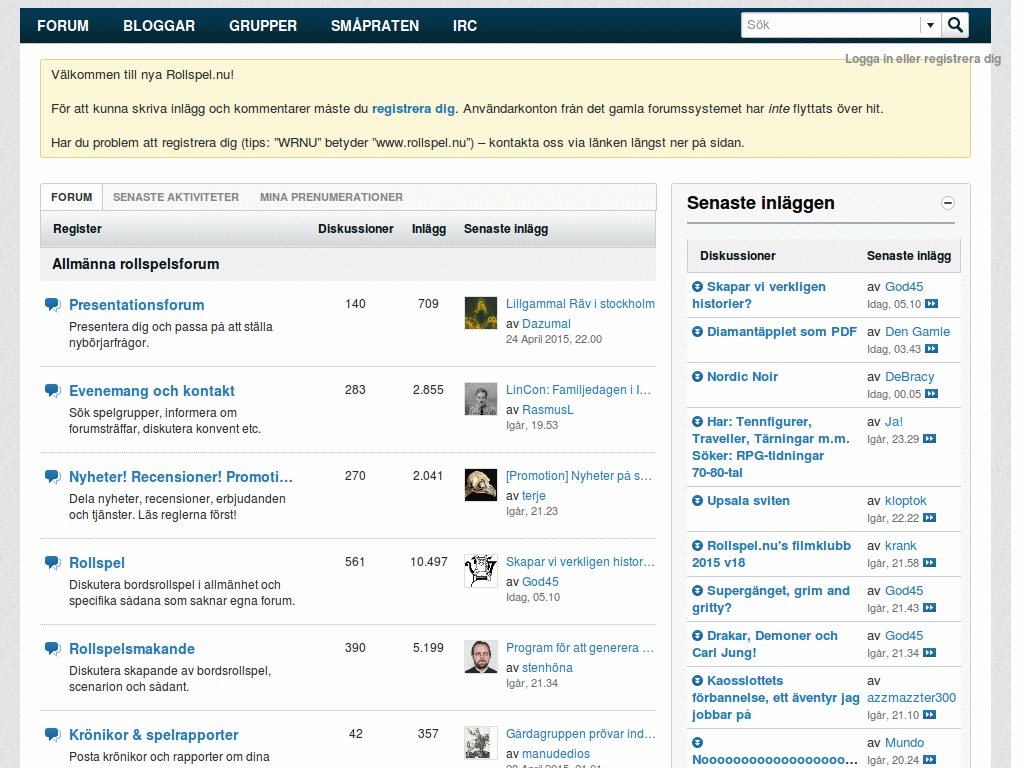This screenshot has width=1024, height=768.
Task: Click go-to-last-post icon for Diamantäpplet som PDF
Action: pos(931,349)
